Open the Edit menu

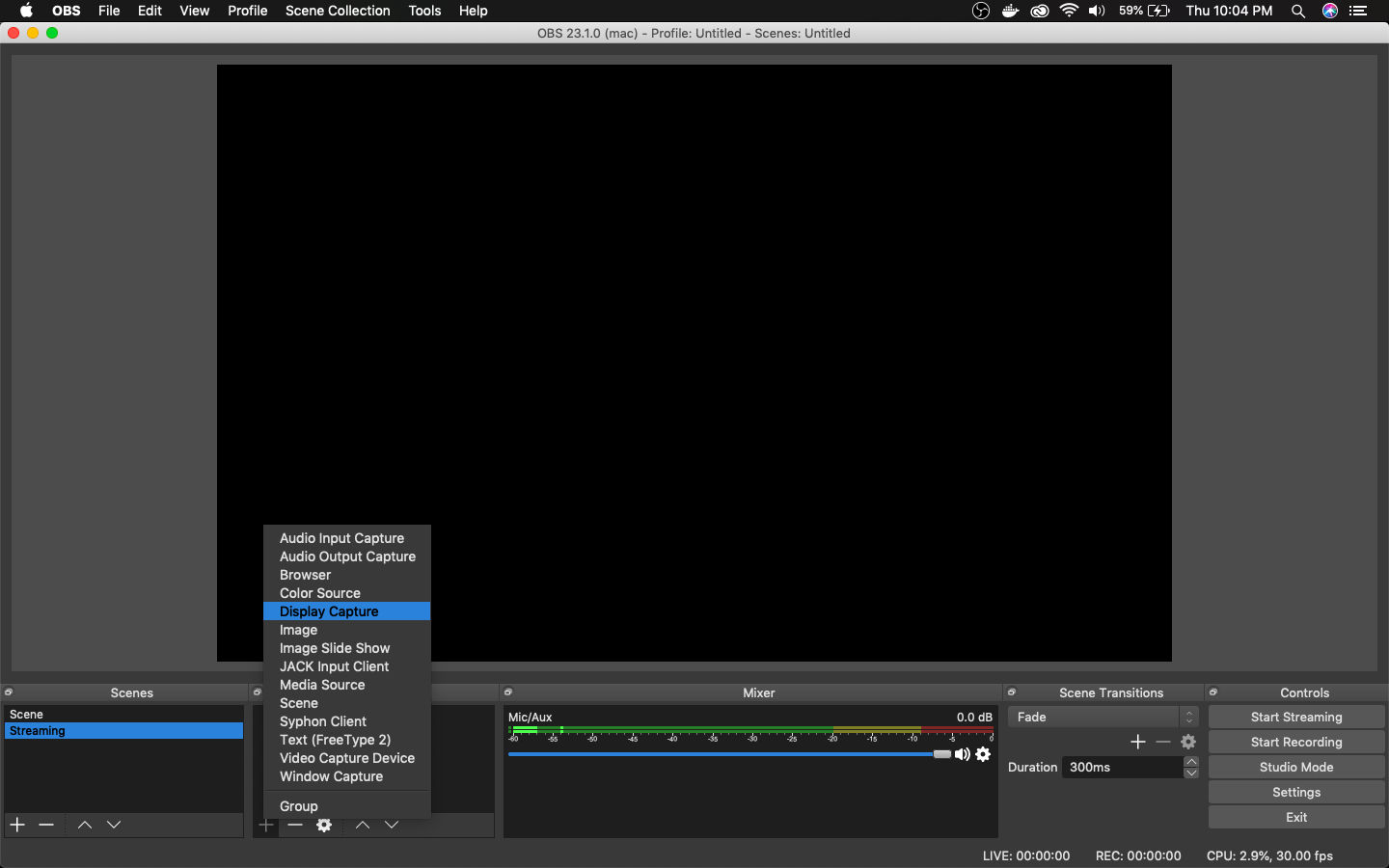150,11
